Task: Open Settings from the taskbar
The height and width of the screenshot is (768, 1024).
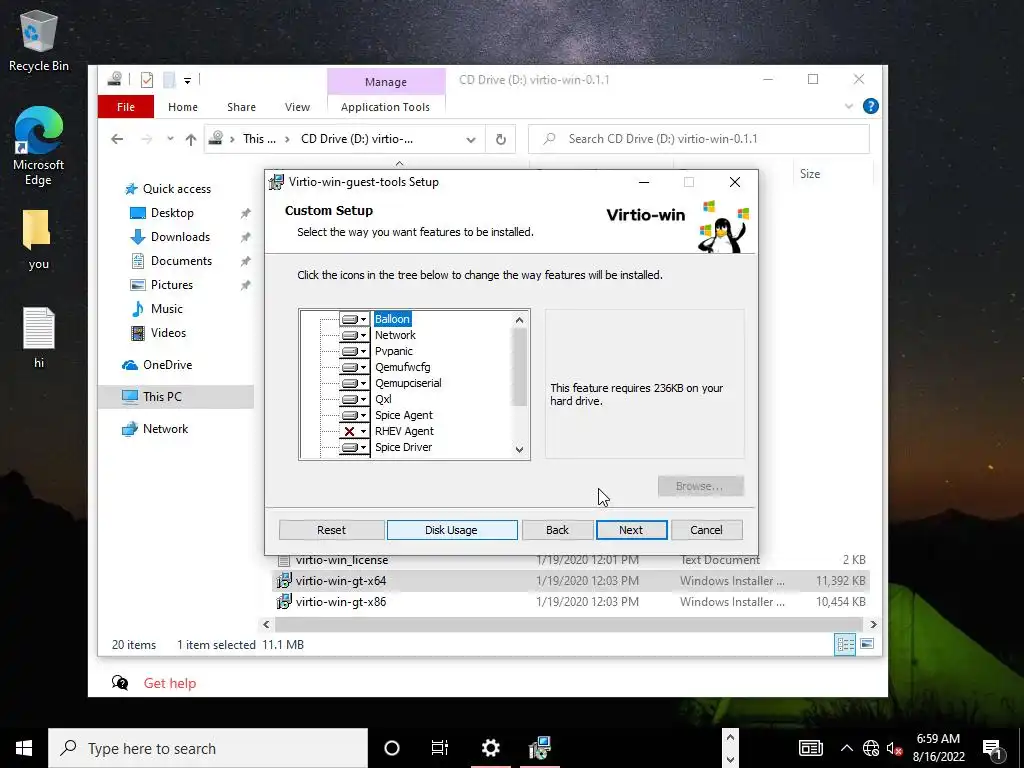Action: click(x=490, y=748)
